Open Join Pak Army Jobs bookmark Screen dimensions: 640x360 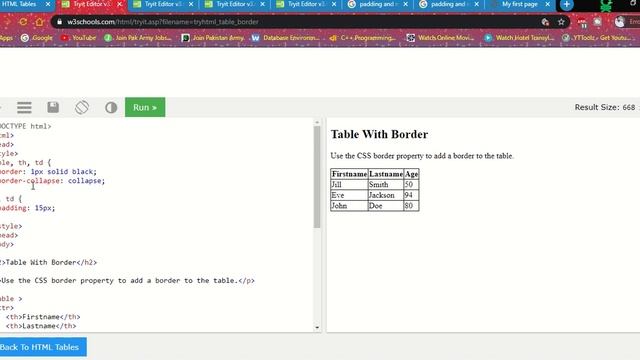pyautogui.click(x=138, y=38)
